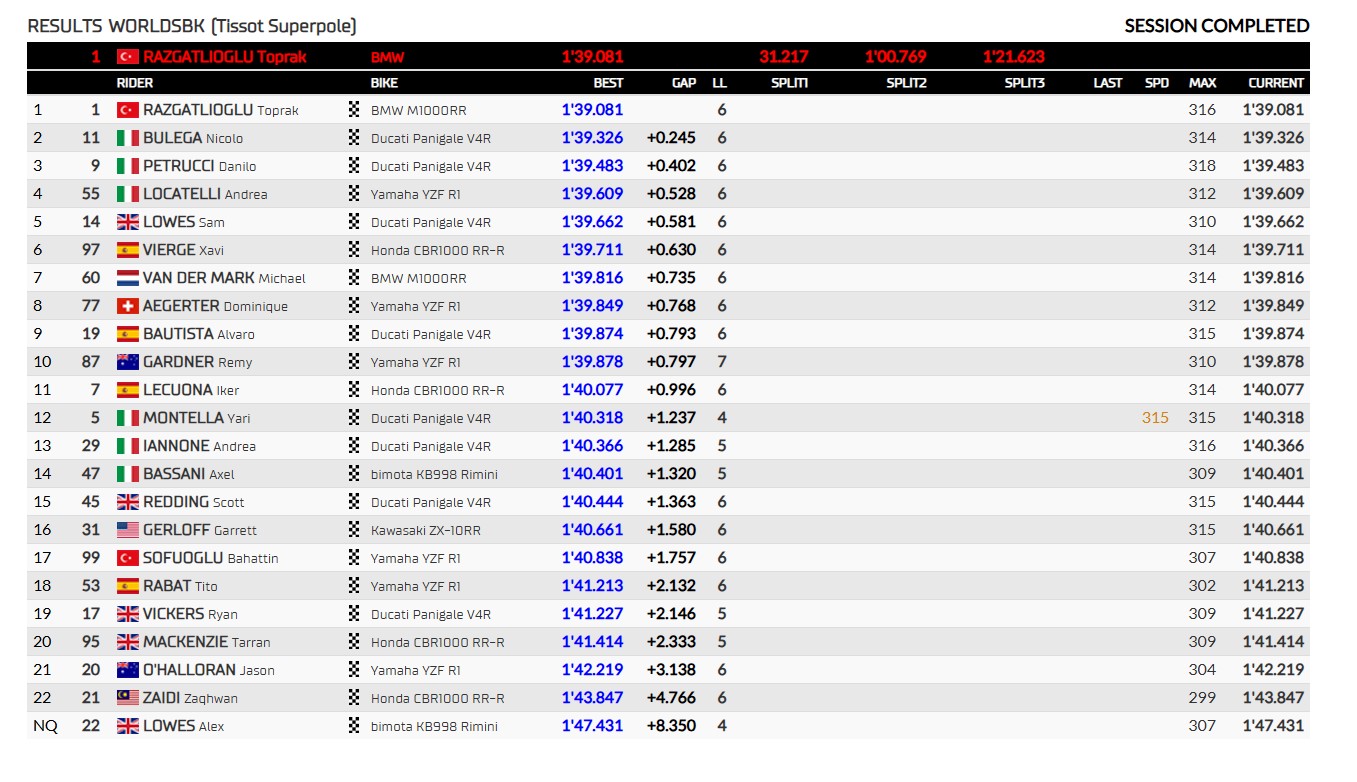Click the SPLIT3 column header
1357x782 pixels.
[x=1025, y=83]
